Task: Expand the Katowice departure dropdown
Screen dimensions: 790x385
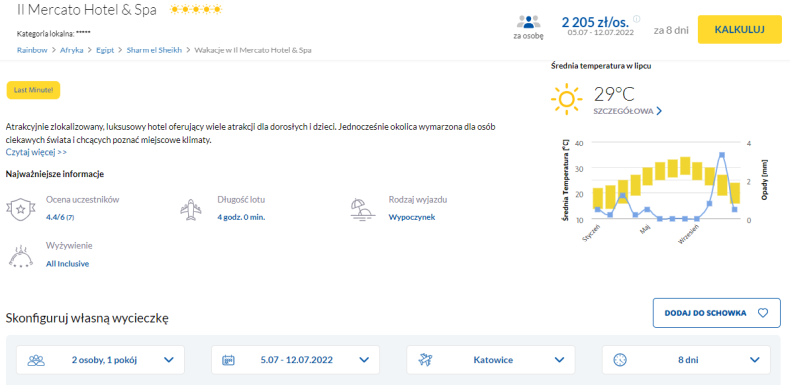Action: [491, 360]
